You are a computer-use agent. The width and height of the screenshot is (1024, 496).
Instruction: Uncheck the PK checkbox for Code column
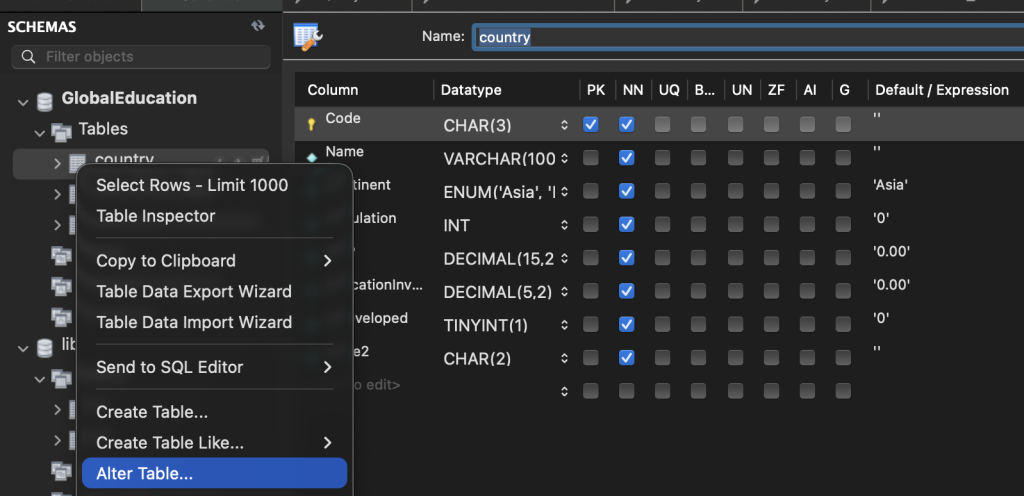pos(591,125)
